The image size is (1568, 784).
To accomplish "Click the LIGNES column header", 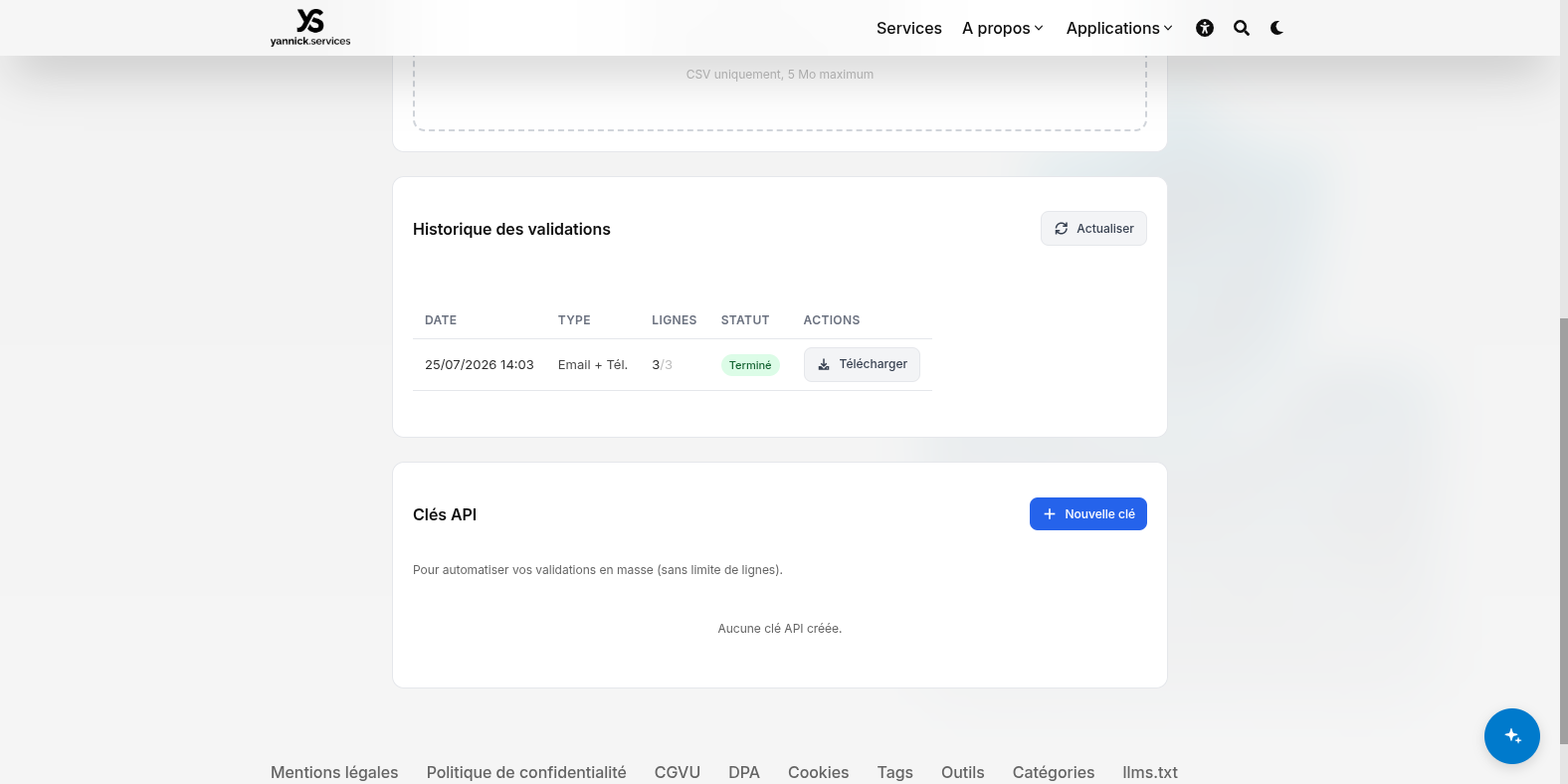I will [675, 320].
